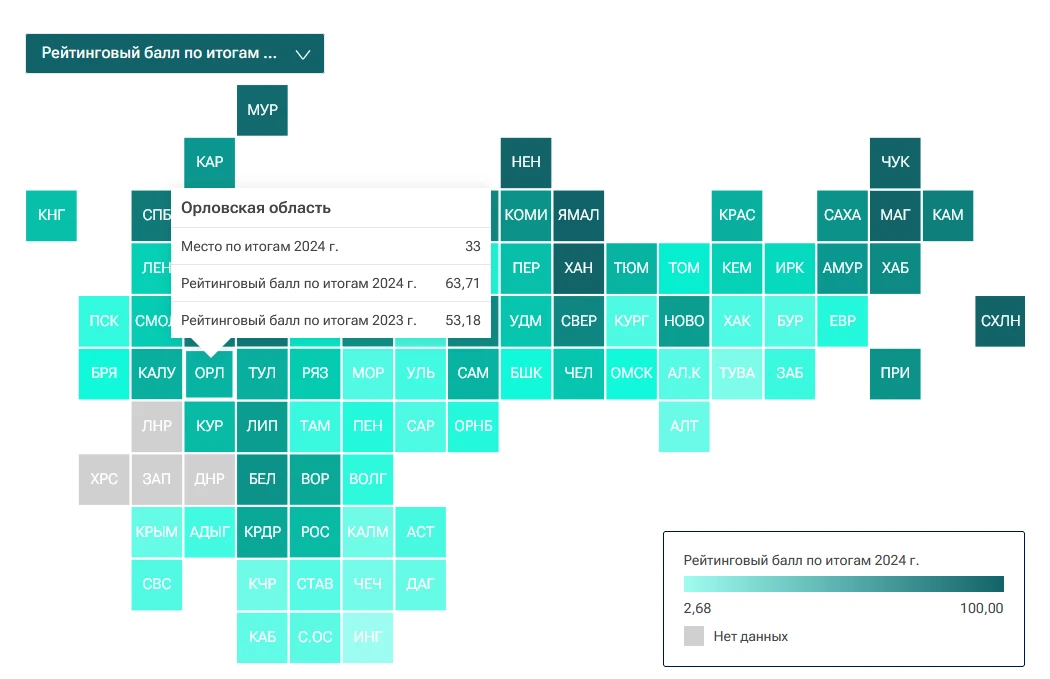Select the ТУВА region tile

coord(737,373)
